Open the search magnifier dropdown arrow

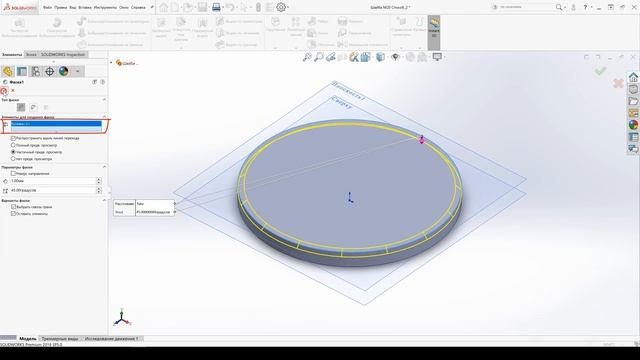(565, 7)
